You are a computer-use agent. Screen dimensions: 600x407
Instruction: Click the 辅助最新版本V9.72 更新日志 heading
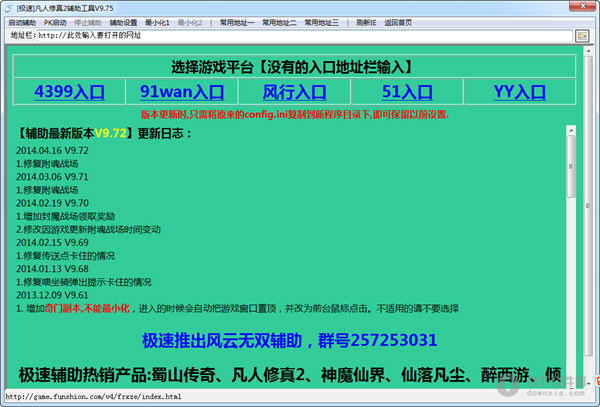tap(104, 133)
